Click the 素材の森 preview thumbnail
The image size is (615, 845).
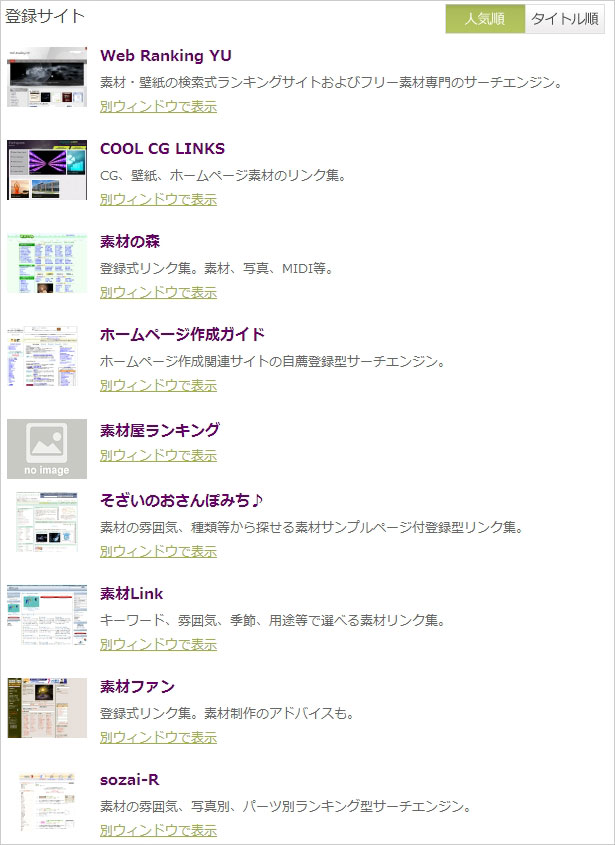tap(47, 263)
